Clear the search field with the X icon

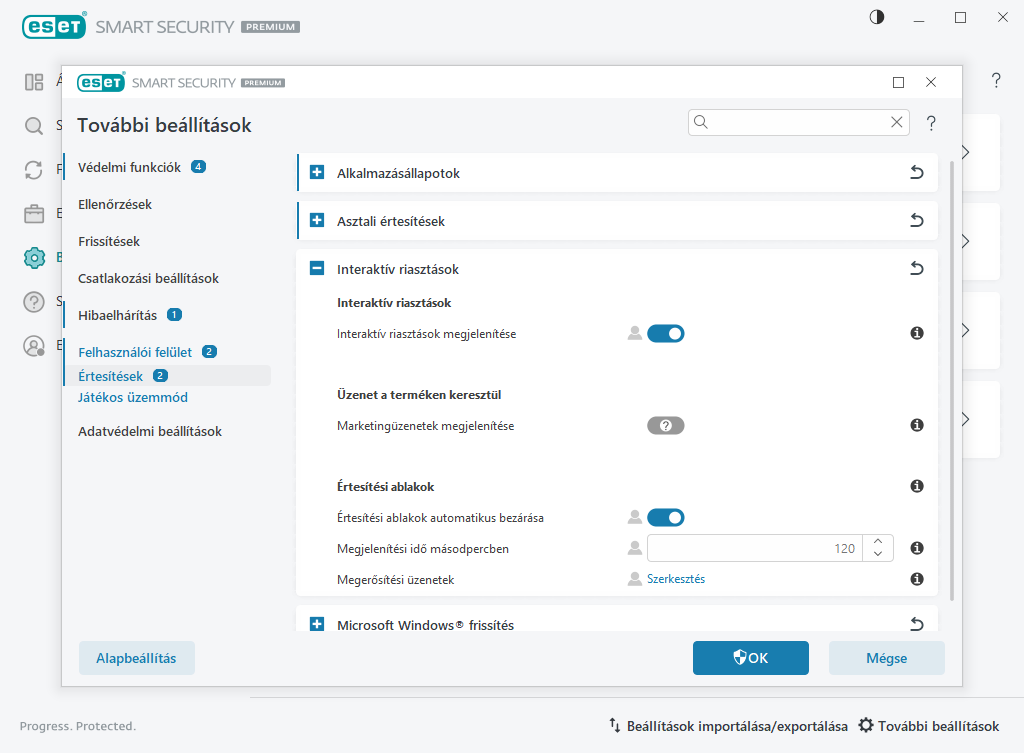point(896,122)
